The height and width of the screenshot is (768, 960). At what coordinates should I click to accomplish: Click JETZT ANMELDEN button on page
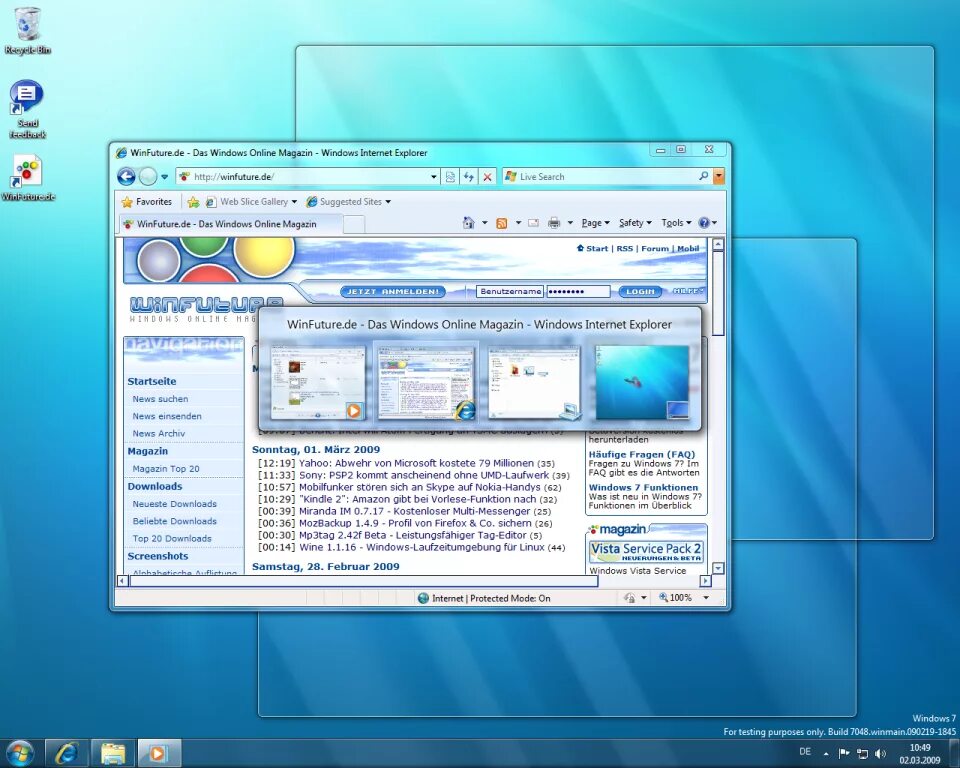[x=392, y=292]
